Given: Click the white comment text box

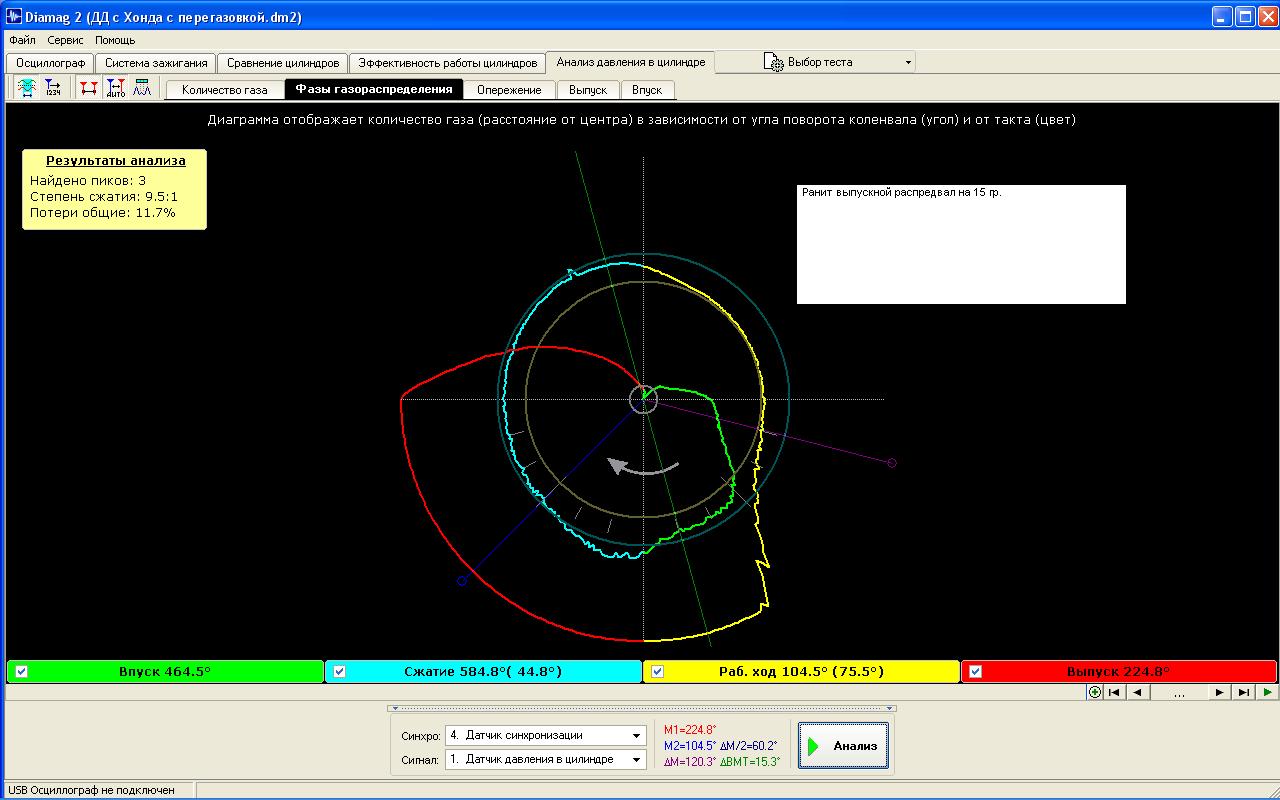Looking at the screenshot, I should pos(961,244).
